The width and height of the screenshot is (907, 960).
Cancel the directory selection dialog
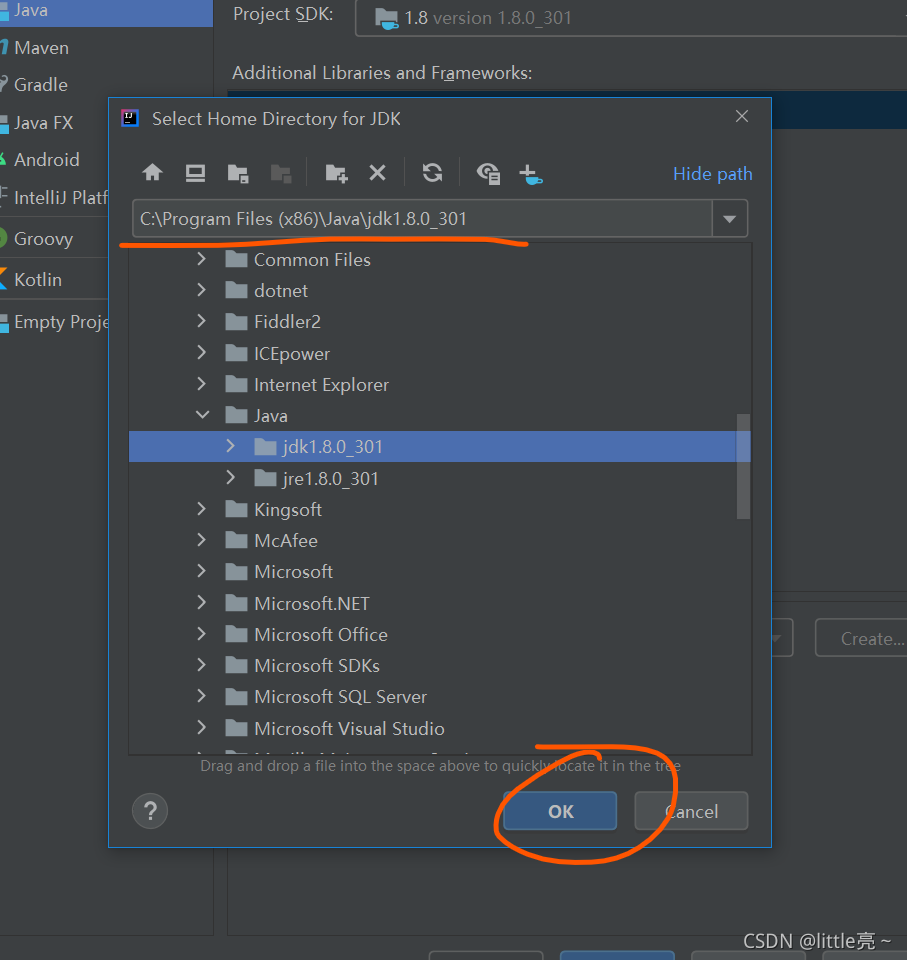[691, 811]
